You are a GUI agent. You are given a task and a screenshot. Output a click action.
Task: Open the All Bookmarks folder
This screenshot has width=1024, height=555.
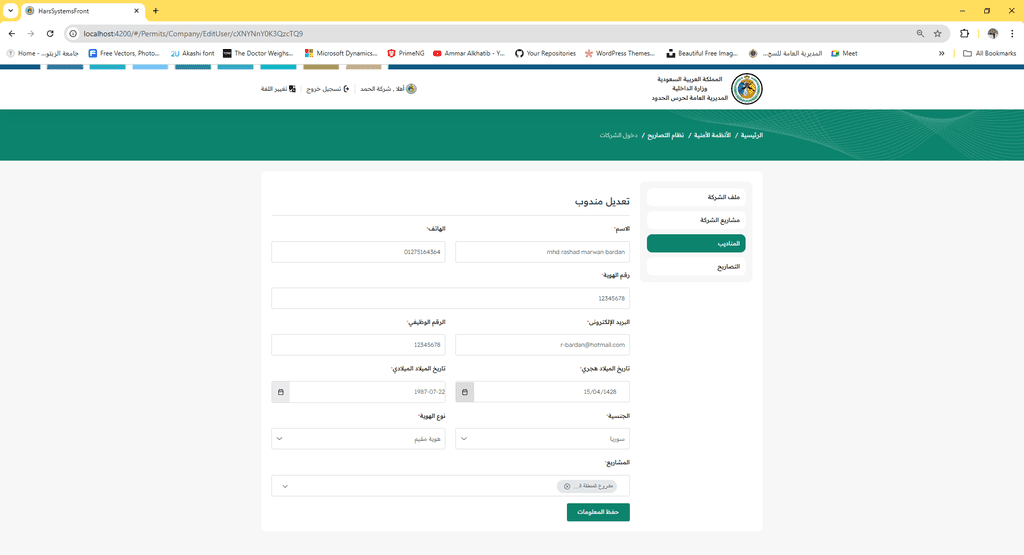989,54
